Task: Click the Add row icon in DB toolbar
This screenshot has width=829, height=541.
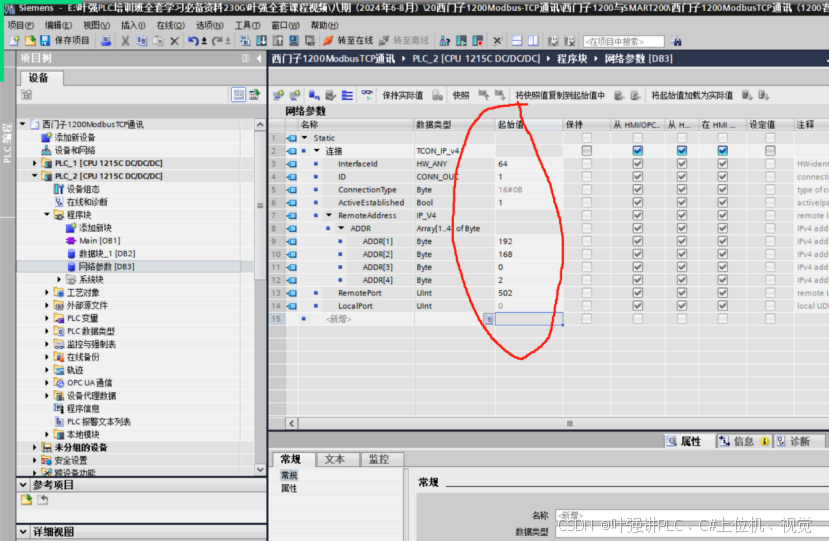Action: 295,95
